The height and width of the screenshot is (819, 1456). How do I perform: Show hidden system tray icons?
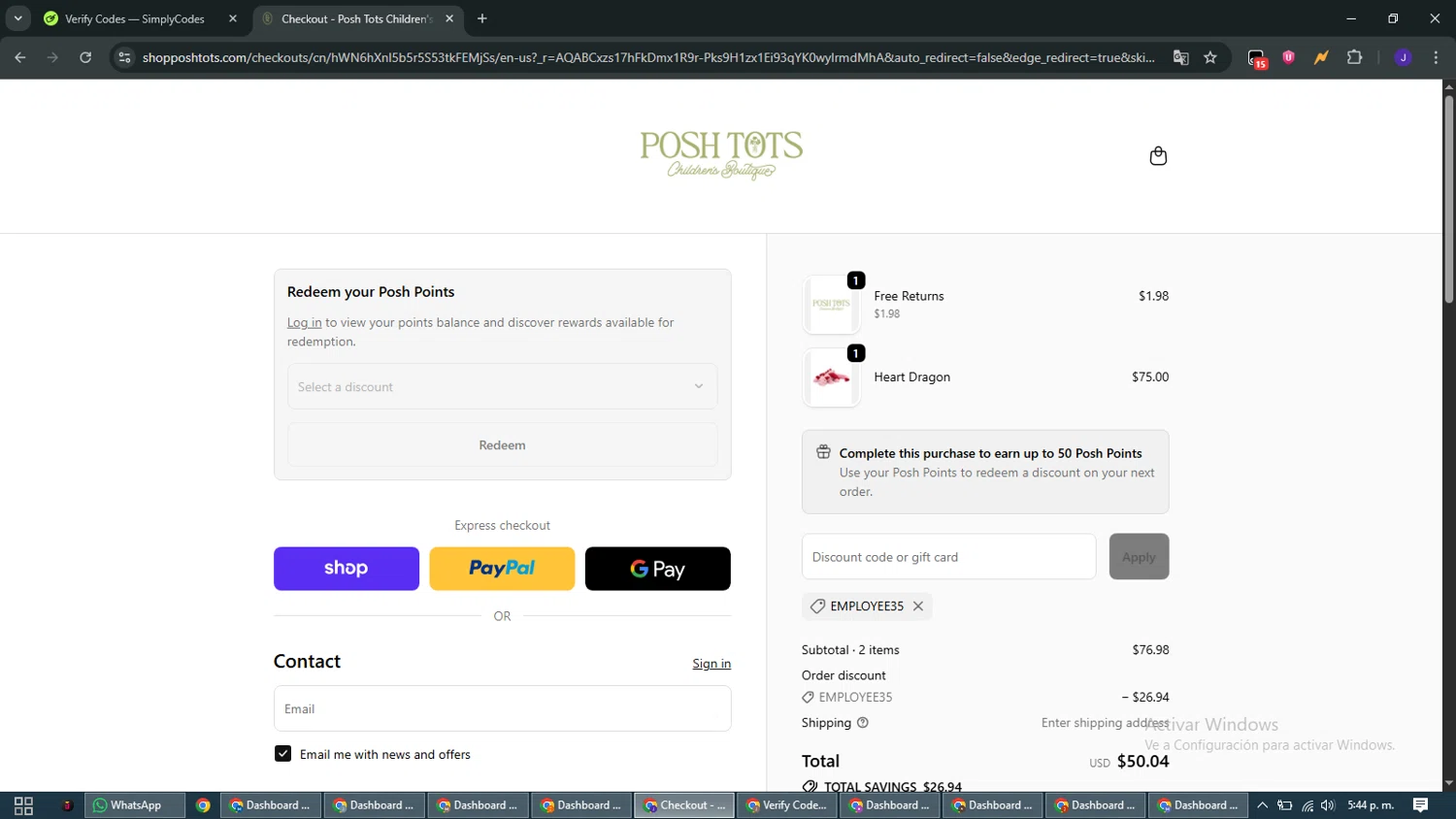pos(1262,805)
